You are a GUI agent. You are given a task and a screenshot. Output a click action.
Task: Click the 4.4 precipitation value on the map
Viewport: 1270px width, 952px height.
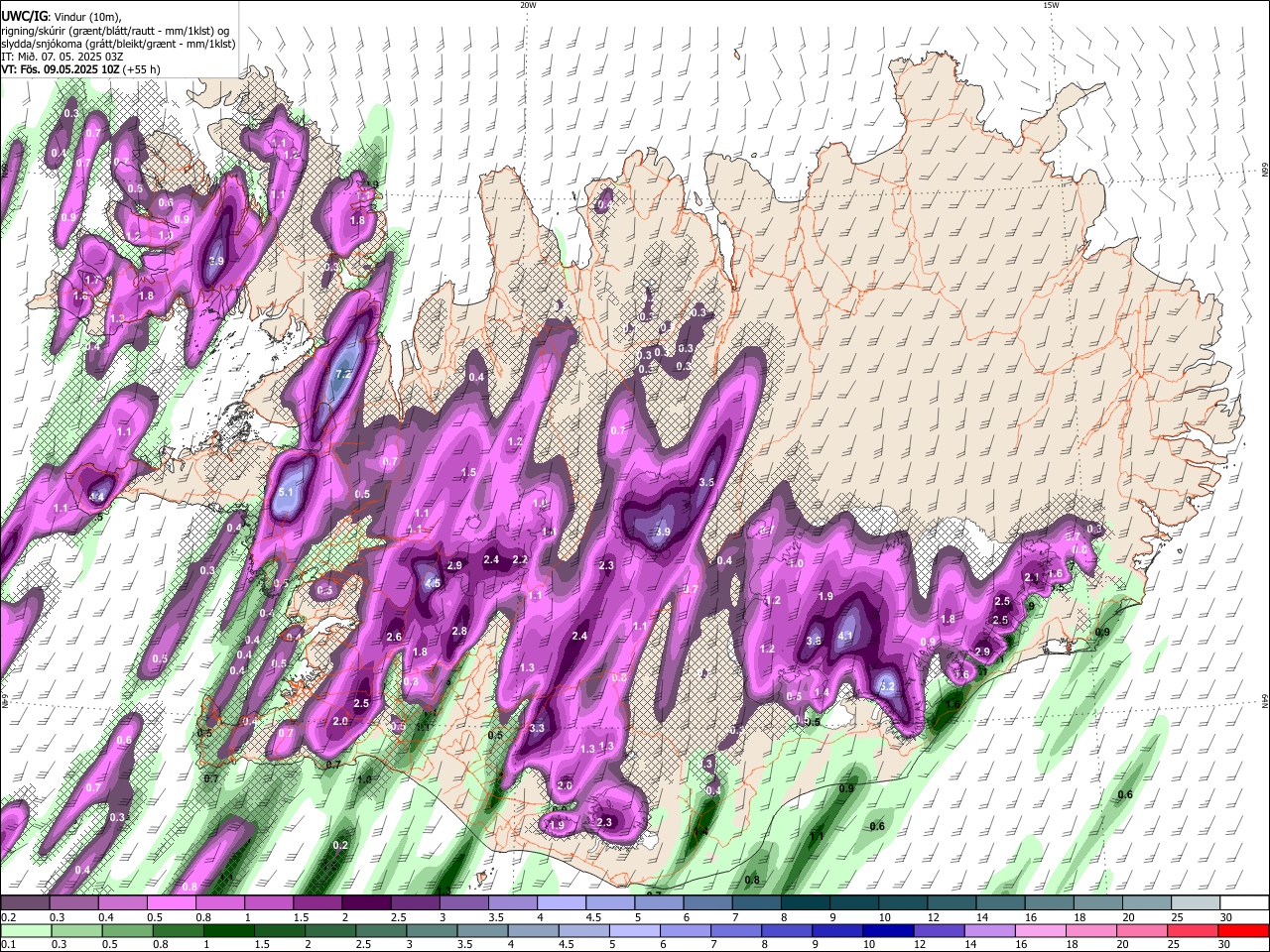point(97,496)
